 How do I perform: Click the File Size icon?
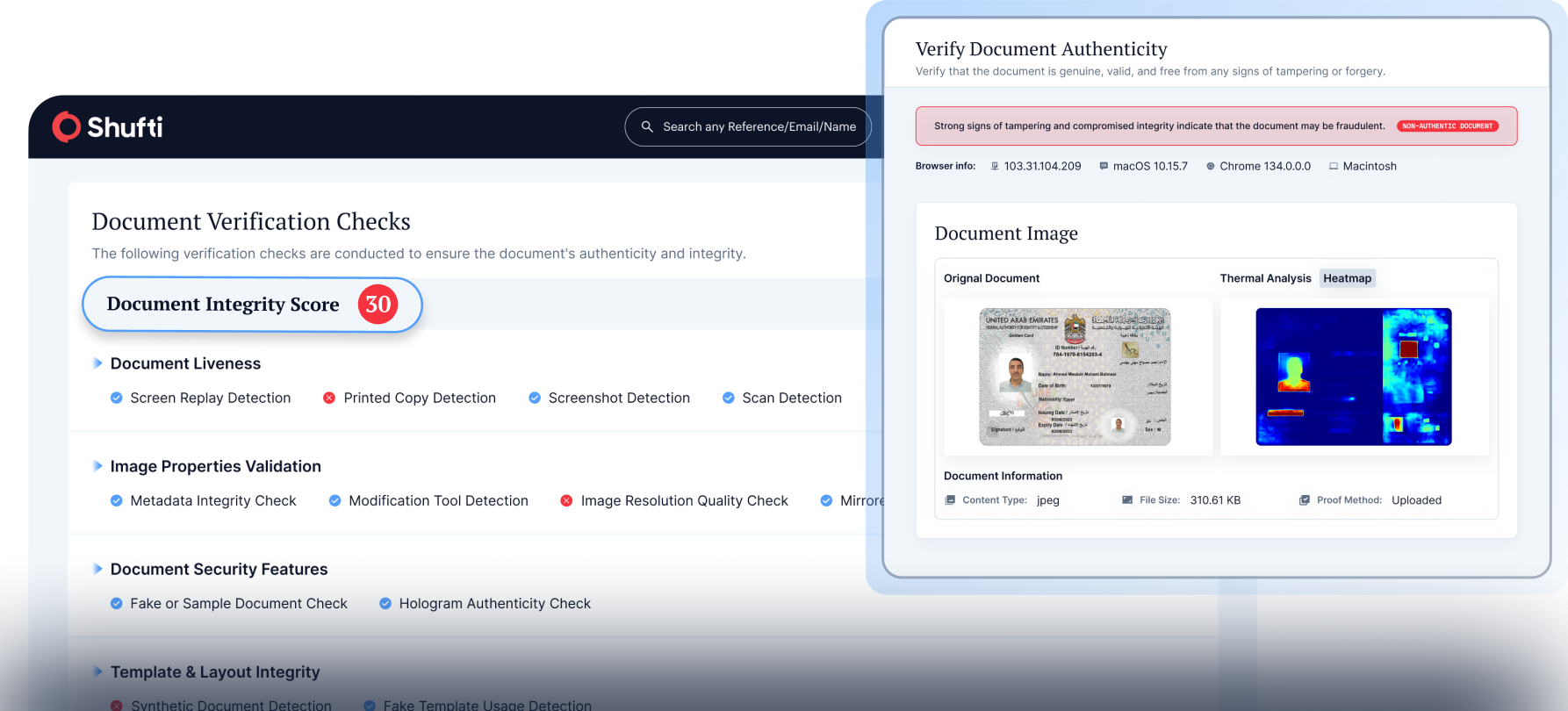click(1127, 500)
